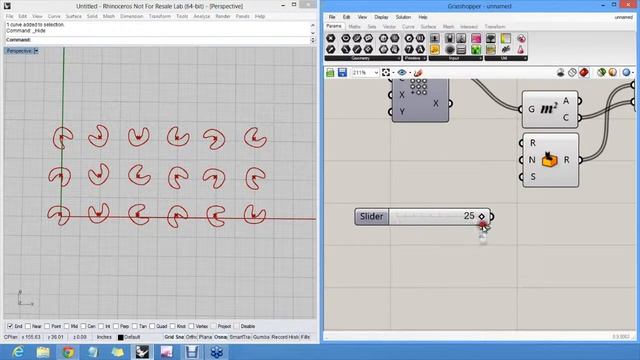Open the zoom percentage dropdown showing 211%
The width and height of the screenshot is (640, 360).
(376, 73)
